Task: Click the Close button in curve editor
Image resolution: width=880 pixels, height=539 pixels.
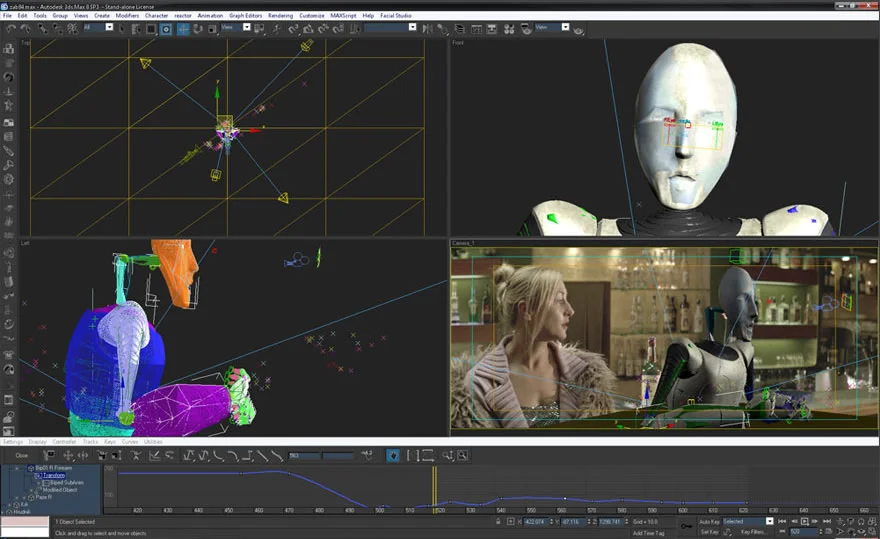Action: 21,455
